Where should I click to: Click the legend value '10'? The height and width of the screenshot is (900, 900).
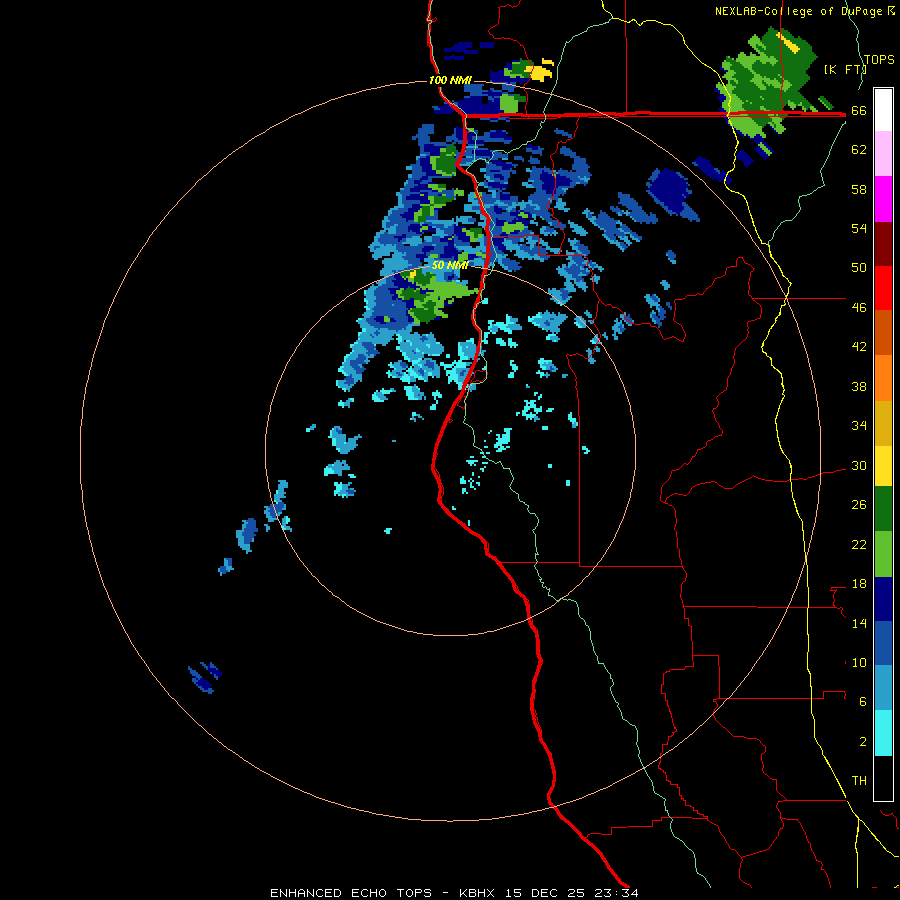[x=859, y=662]
